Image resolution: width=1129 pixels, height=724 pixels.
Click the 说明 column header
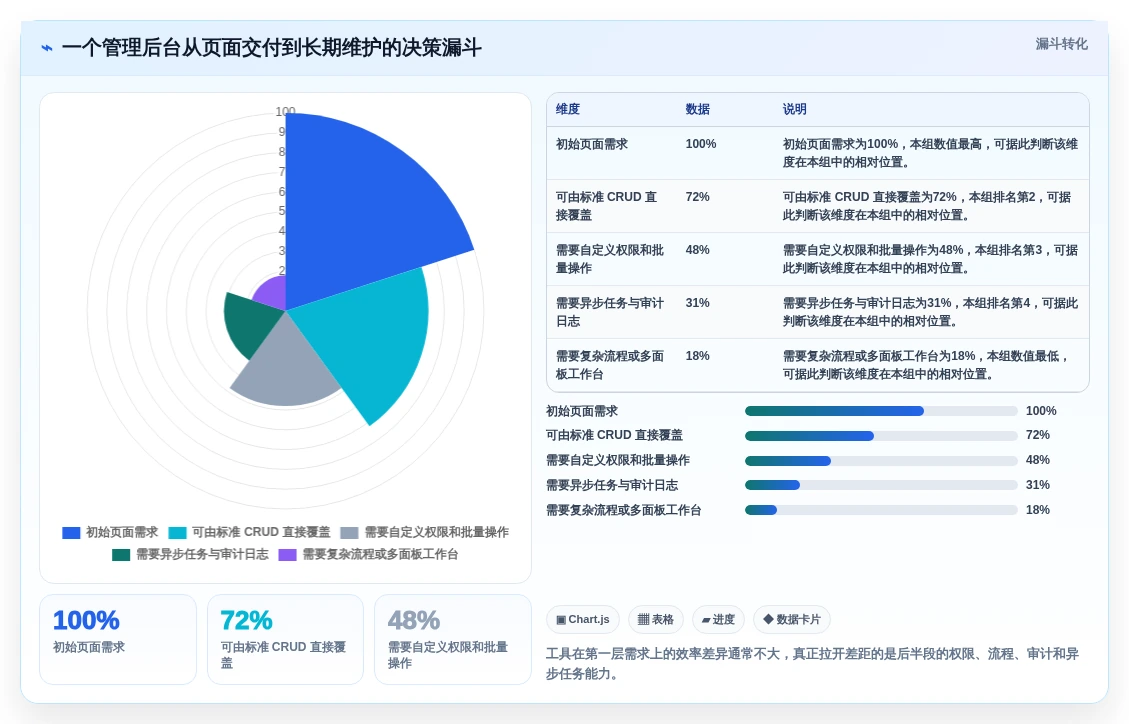click(794, 109)
